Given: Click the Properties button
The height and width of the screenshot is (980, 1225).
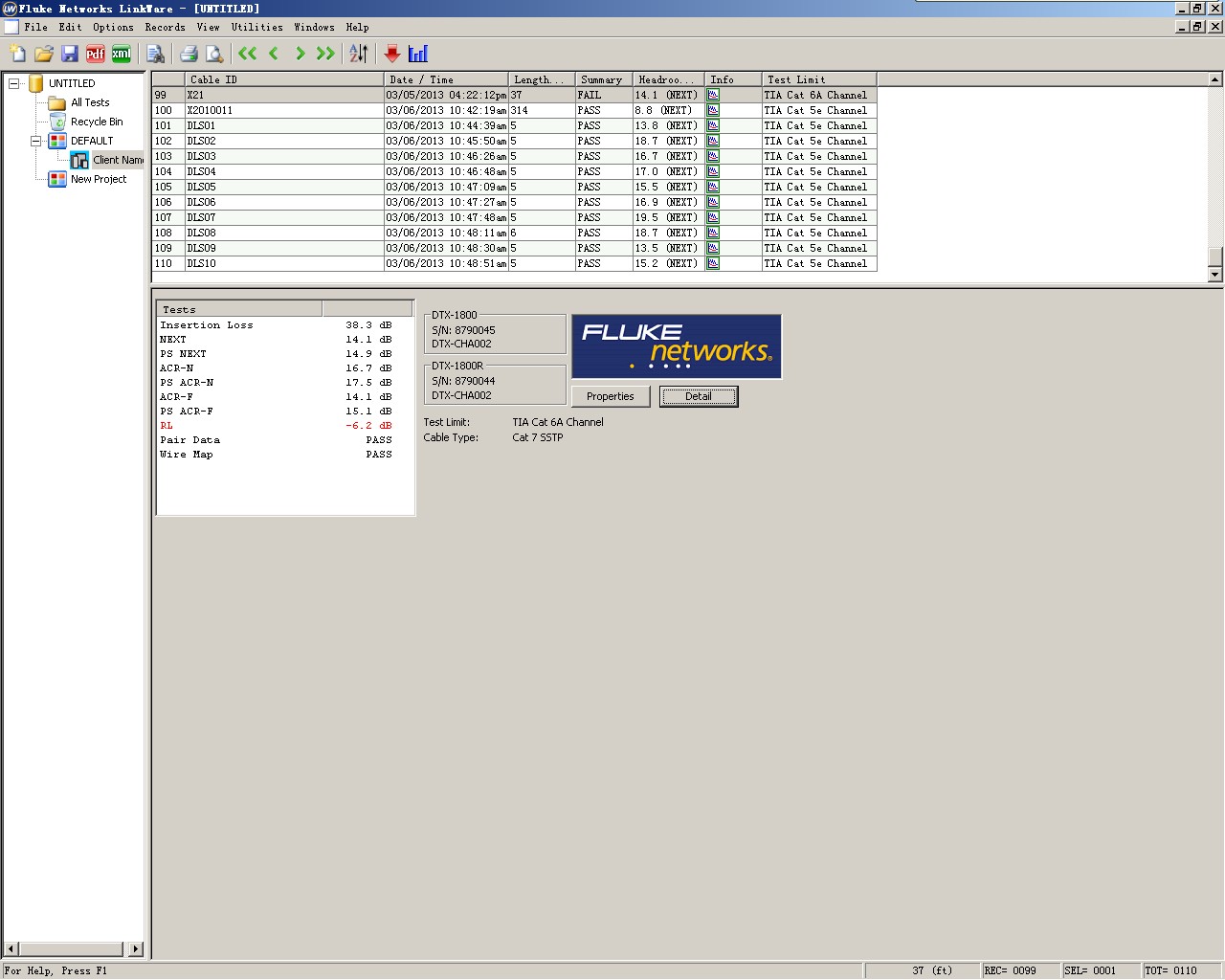Looking at the screenshot, I should (610, 396).
